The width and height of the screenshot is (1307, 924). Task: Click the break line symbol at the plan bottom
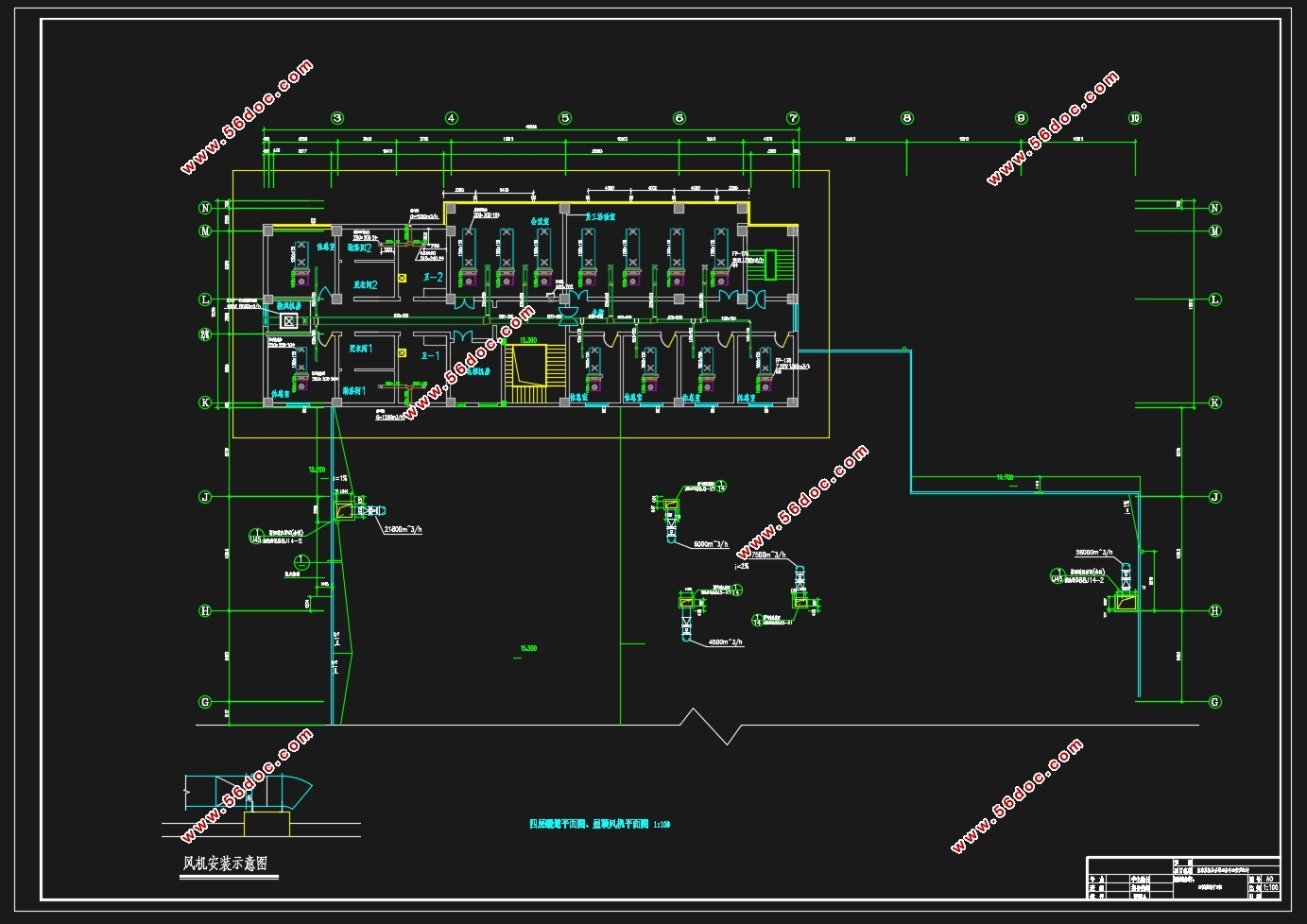point(712,726)
